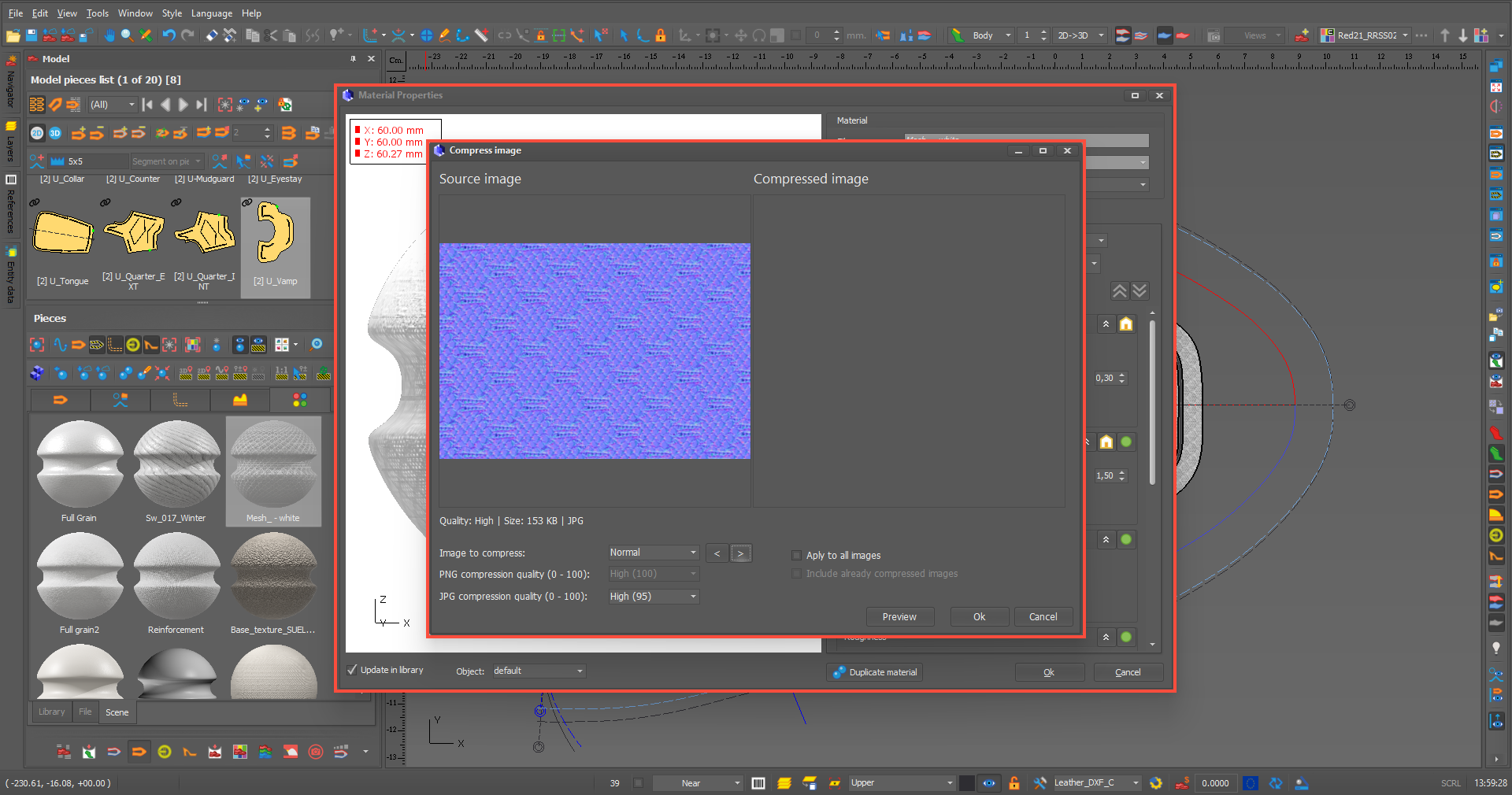Open the Object default dropdown
This screenshot has height=795, width=1512.
pyautogui.click(x=539, y=671)
